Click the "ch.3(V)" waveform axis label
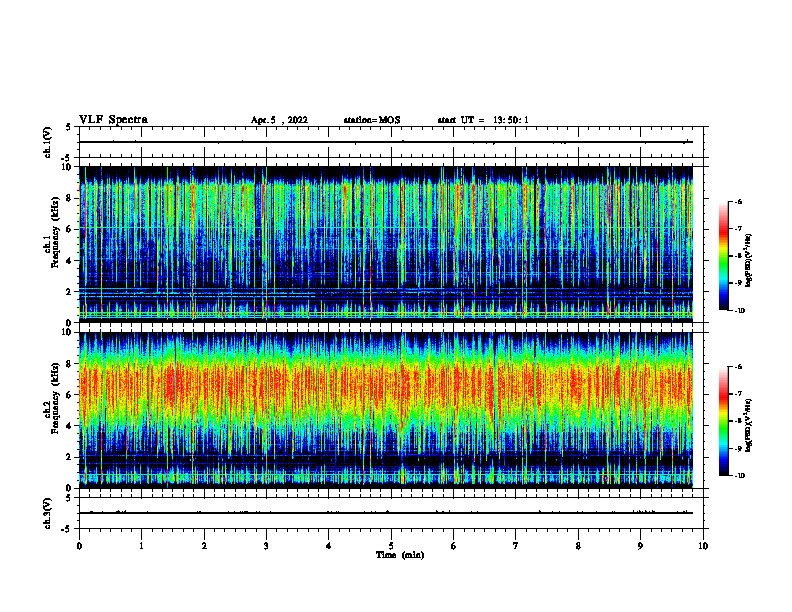Viewport: 792px width, 612px height. [x=47, y=513]
